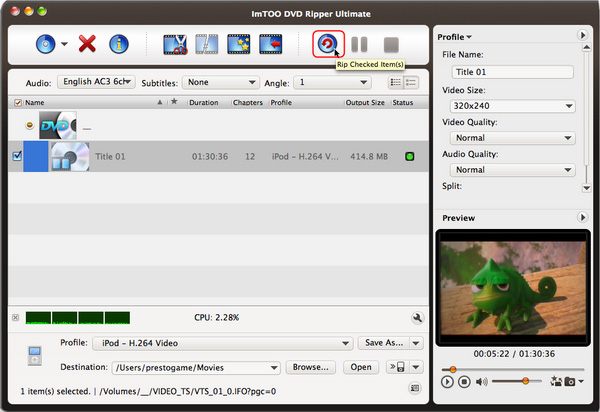The height and width of the screenshot is (412, 600).
Task: Switch to compact list view icon
Action: (396, 82)
